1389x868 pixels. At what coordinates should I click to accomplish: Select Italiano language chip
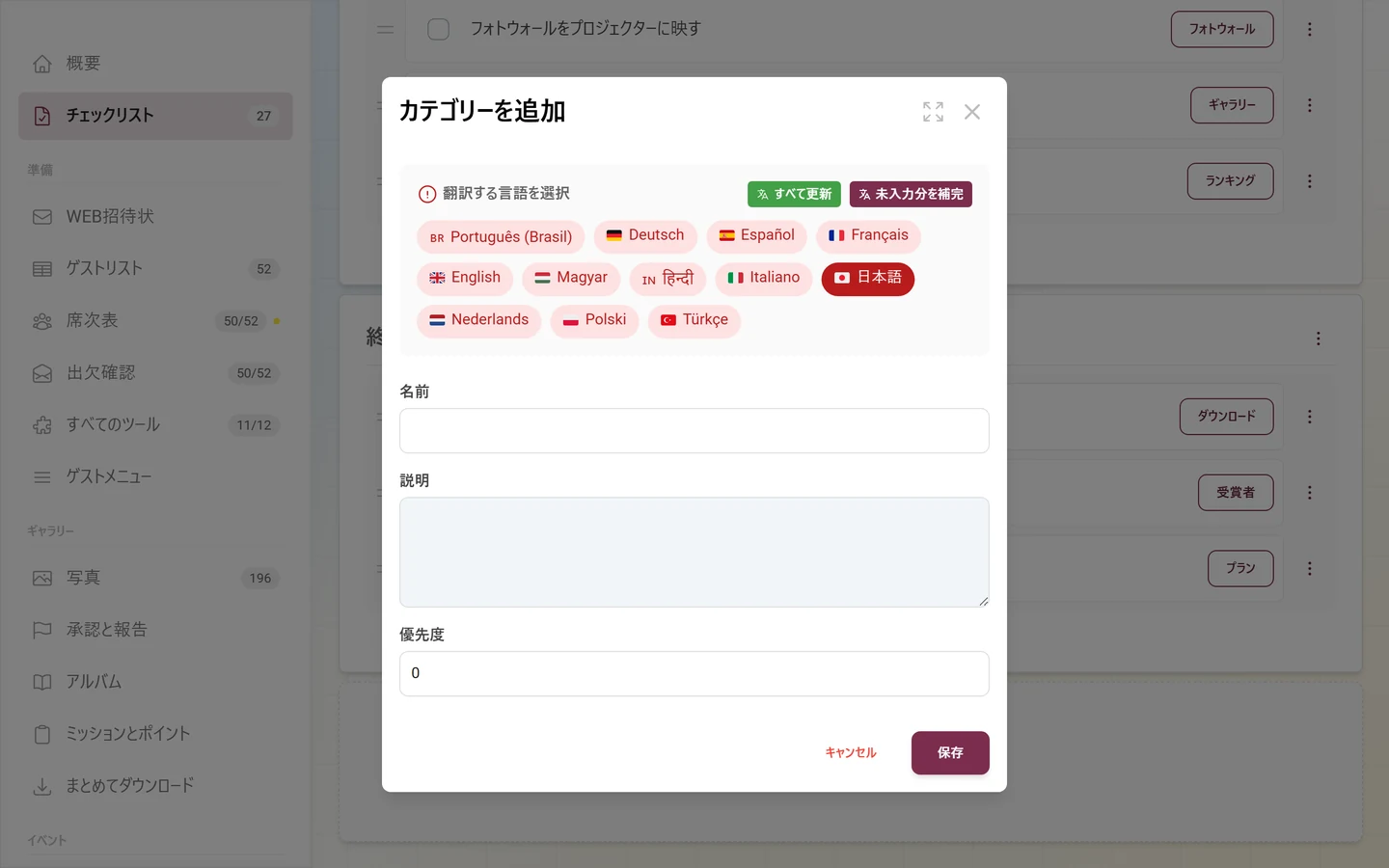click(764, 279)
